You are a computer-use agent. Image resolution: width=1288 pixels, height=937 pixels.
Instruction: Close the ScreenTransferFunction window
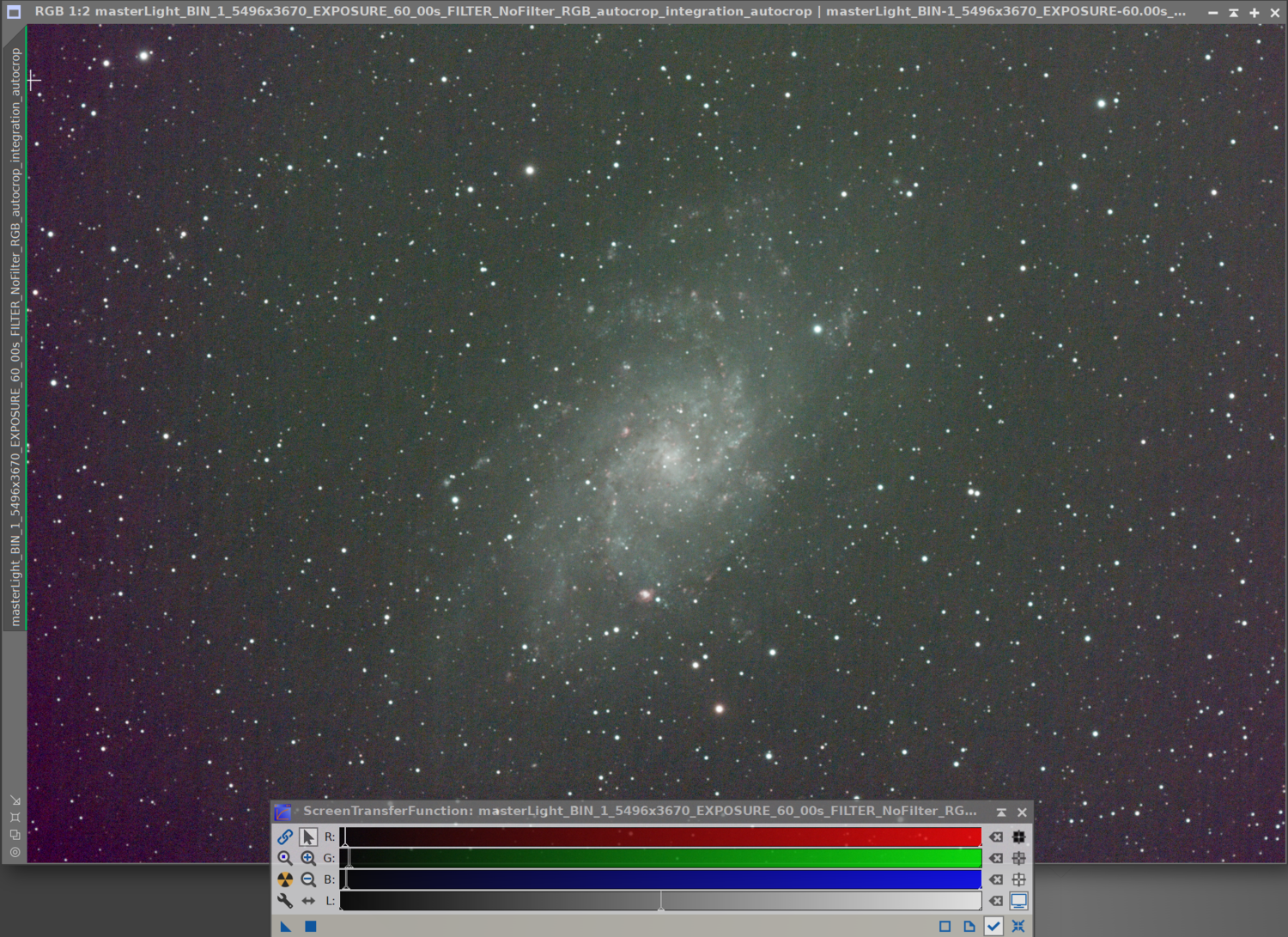[x=1022, y=812]
